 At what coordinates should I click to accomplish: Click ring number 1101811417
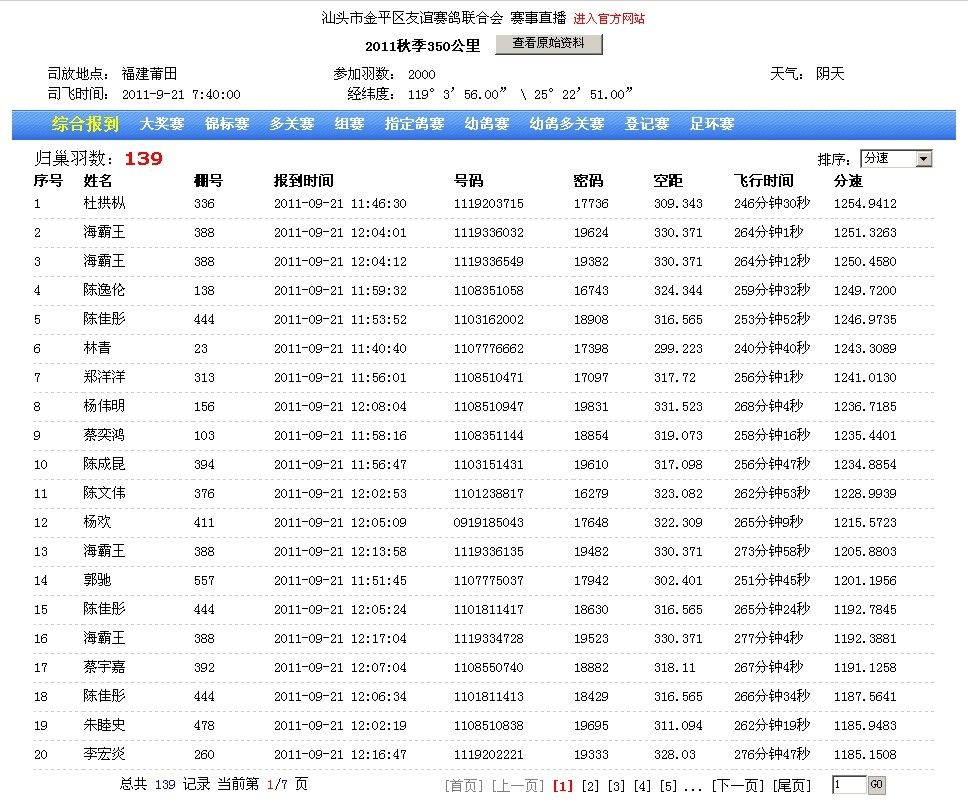[x=488, y=610]
